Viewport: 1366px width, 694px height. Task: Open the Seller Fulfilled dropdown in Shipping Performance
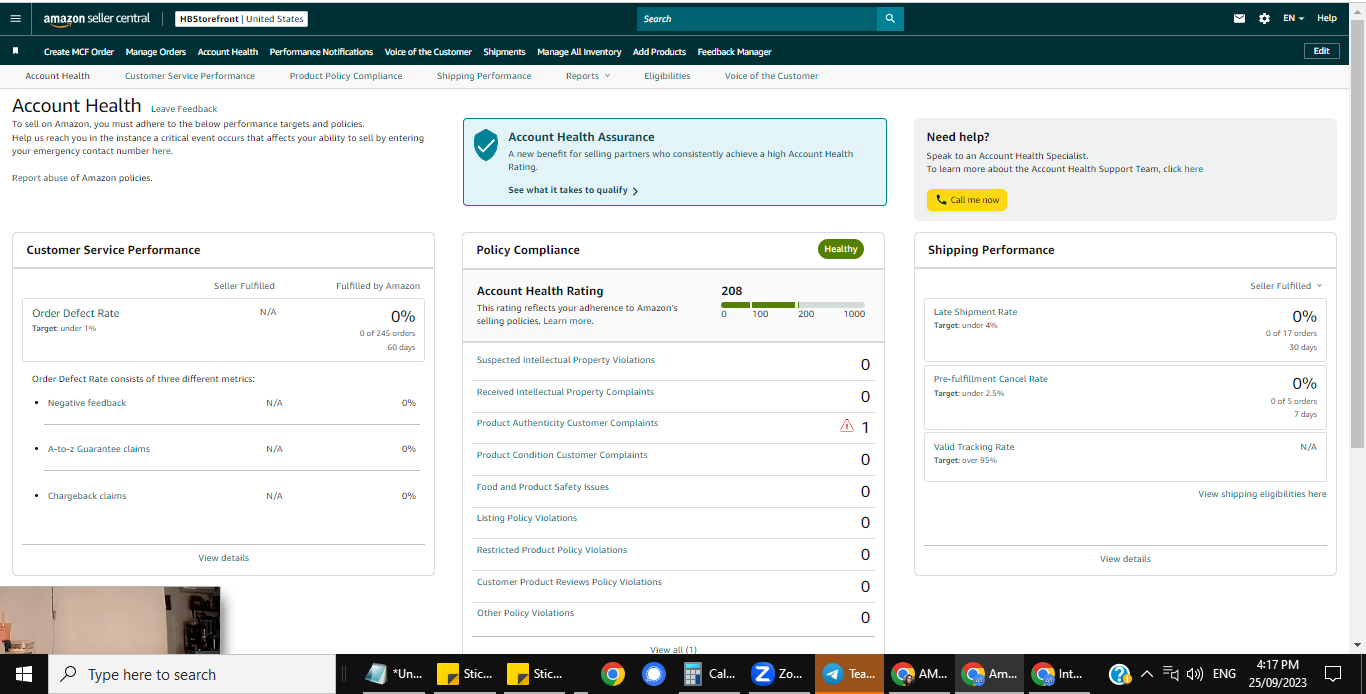click(1286, 286)
